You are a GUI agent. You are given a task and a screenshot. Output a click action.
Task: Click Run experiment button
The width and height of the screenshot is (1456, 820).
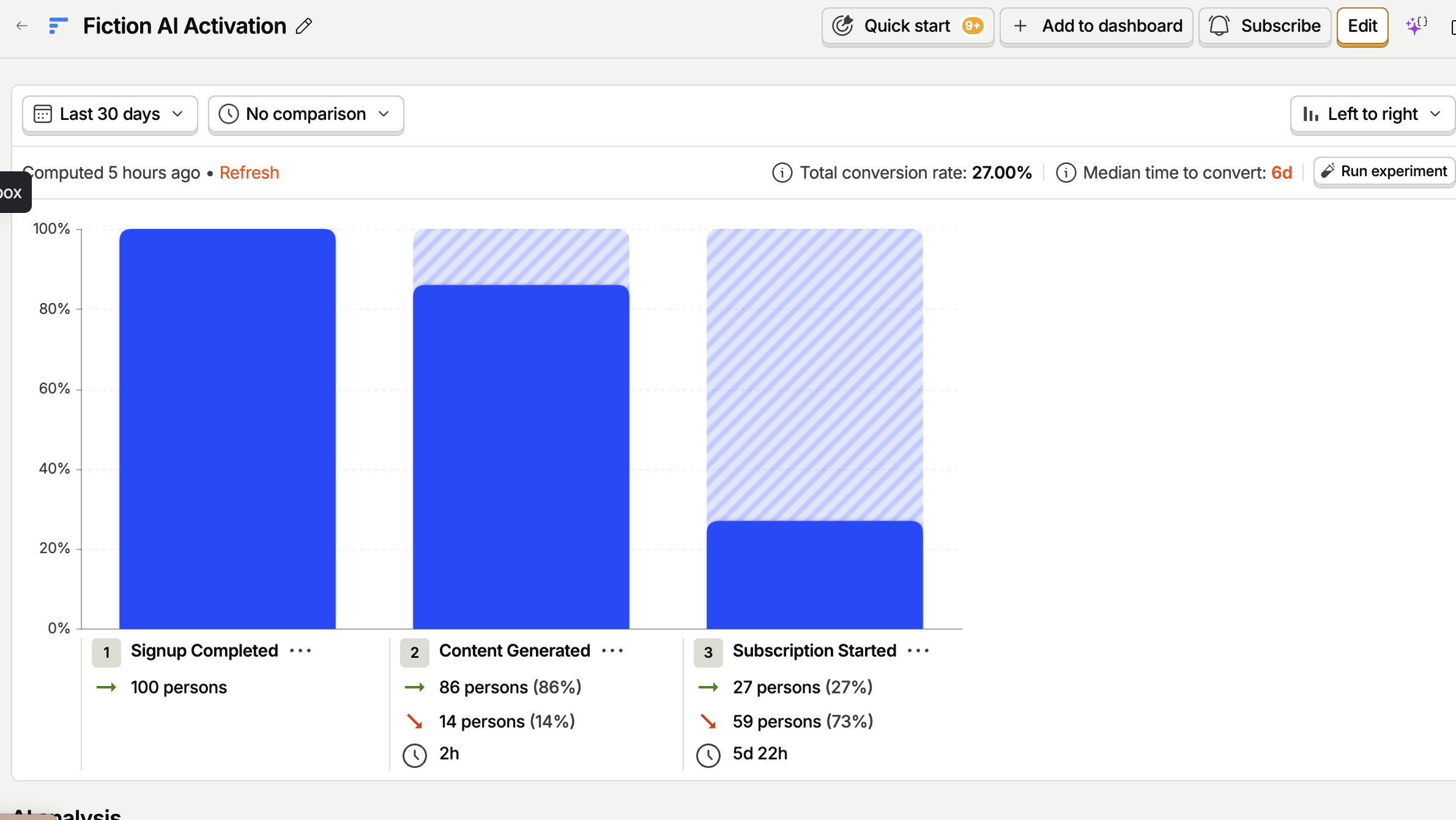click(x=1384, y=171)
